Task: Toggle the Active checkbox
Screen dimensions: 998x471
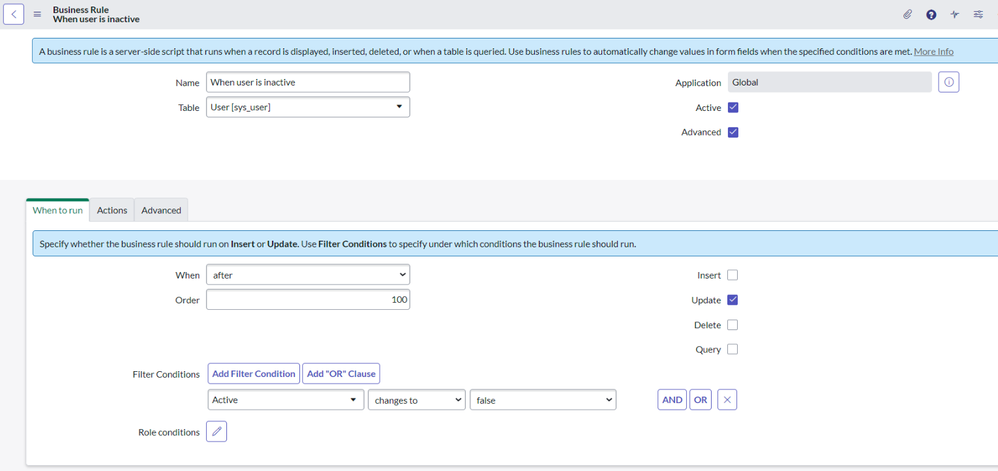Action: pos(733,108)
